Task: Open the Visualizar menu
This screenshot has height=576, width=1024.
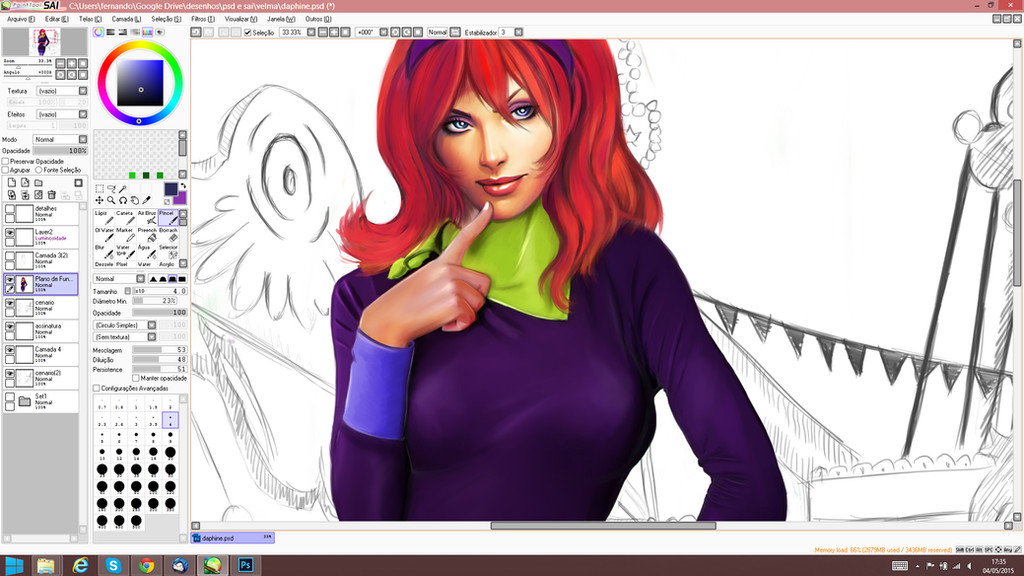Action: 240,19
